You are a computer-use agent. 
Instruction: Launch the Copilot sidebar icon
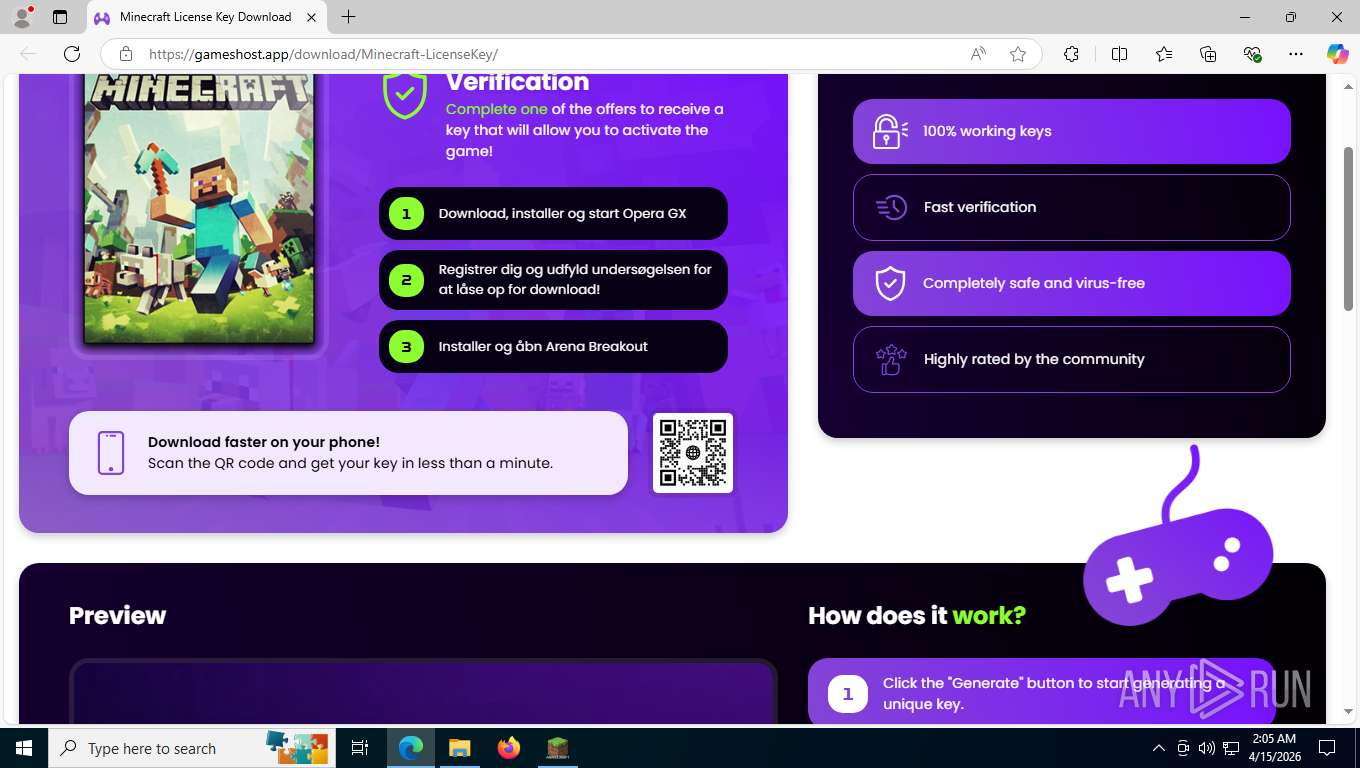pyautogui.click(x=1337, y=54)
